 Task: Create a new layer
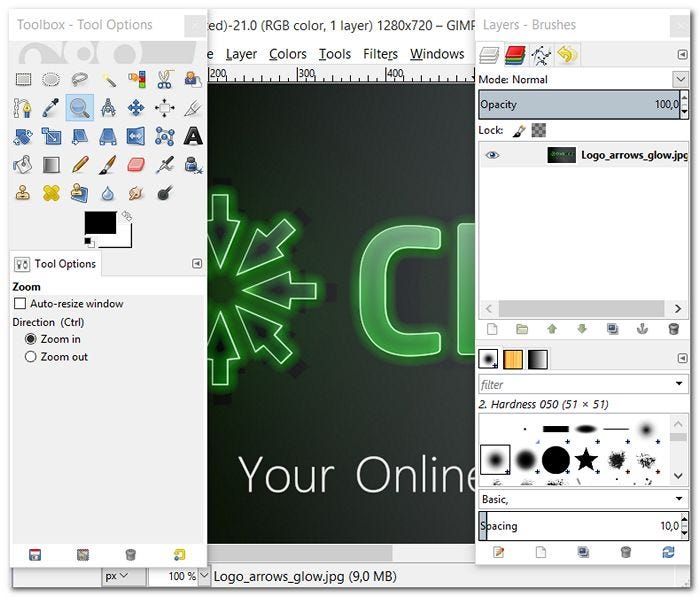[x=492, y=330]
